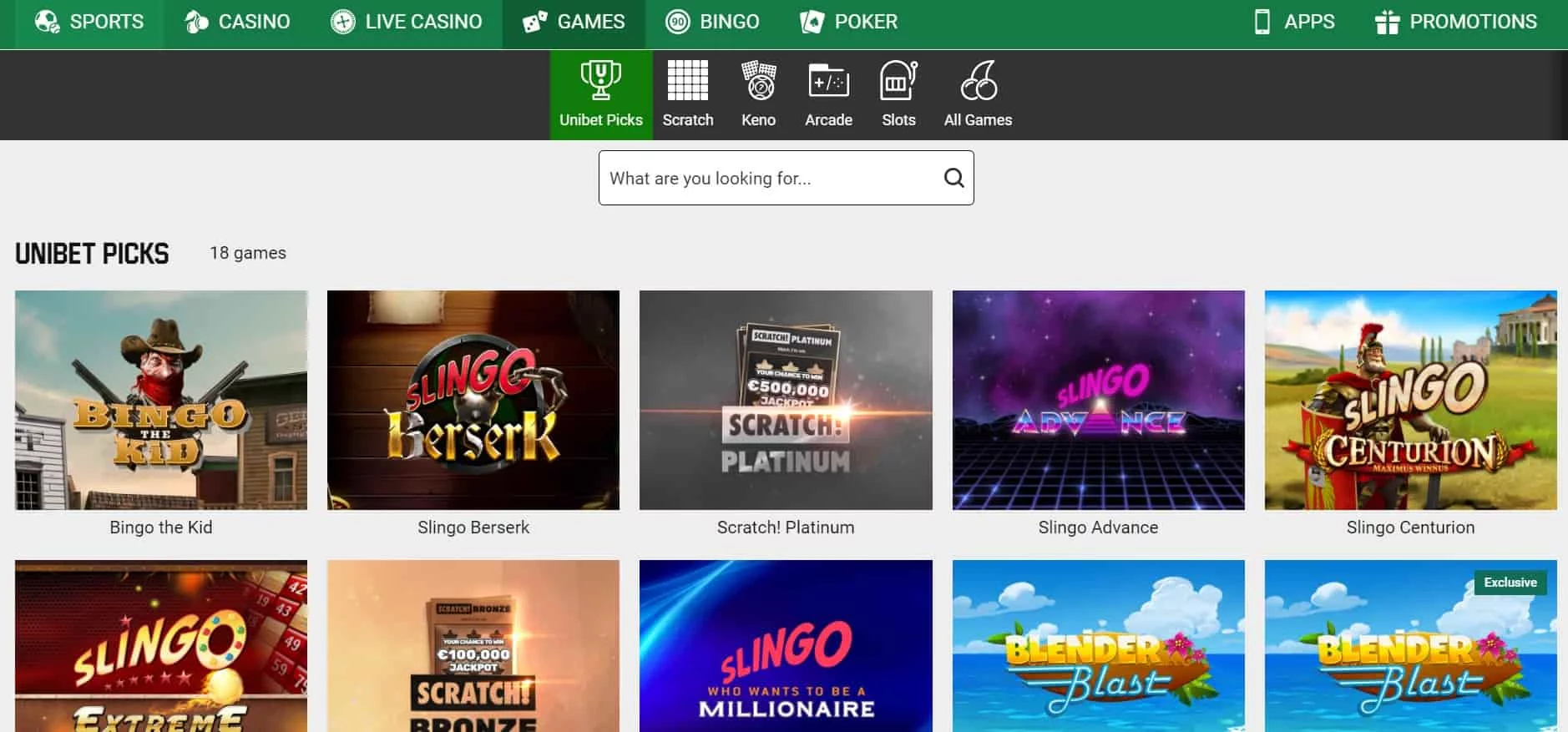This screenshot has width=1568, height=732.
Task: Click the search magnifier icon
Action: coord(953,178)
